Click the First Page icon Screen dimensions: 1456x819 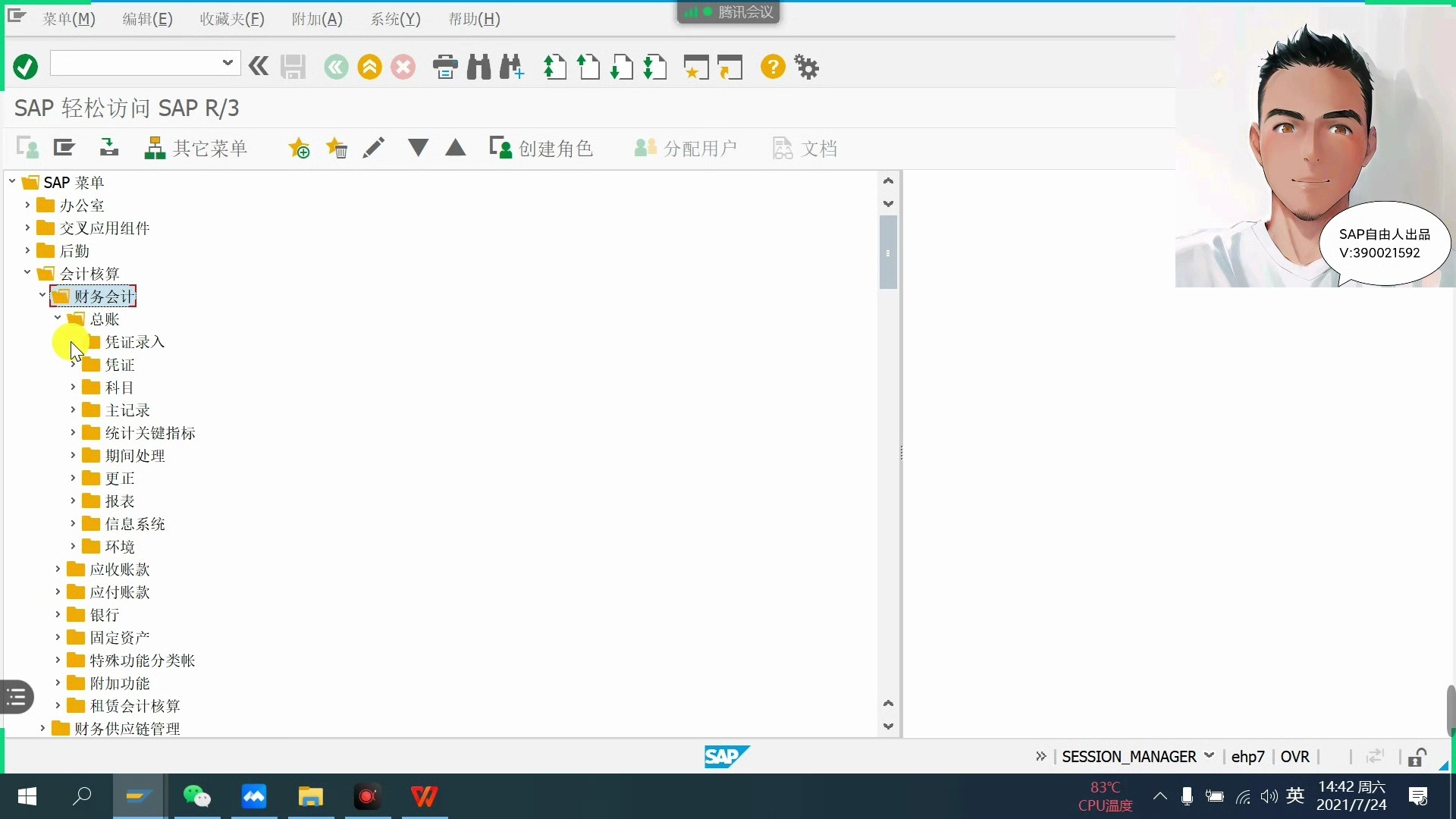pyautogui.click(x=555, y=67)
